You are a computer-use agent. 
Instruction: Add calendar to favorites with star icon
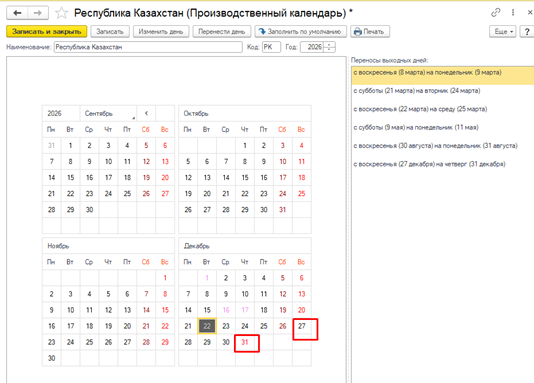[x=61, y=13]
